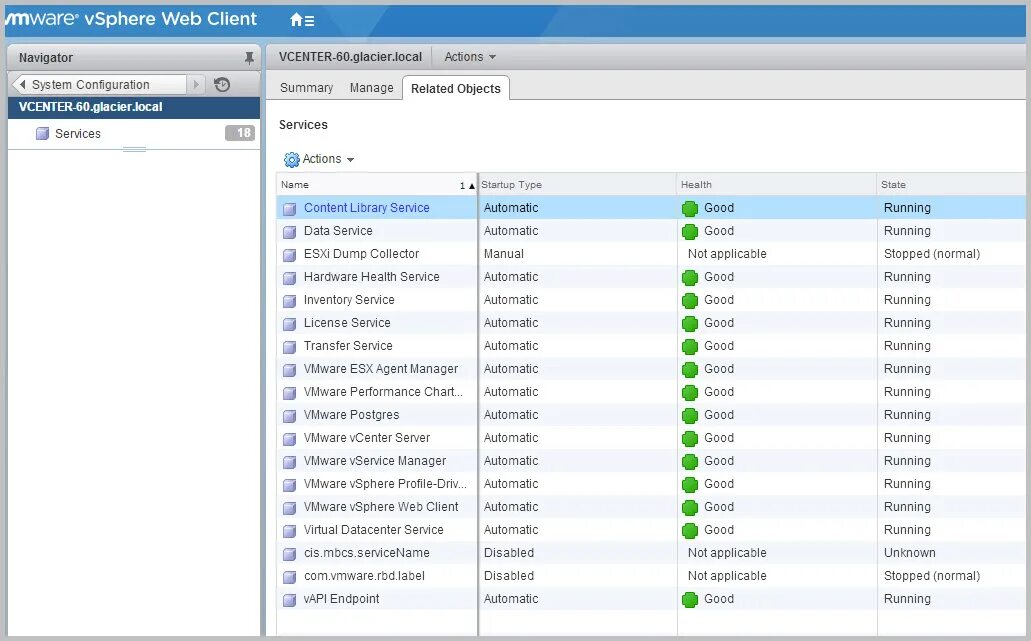Click the Hardware Health Service icon
1031x641 pixels.
pos(289,278)
